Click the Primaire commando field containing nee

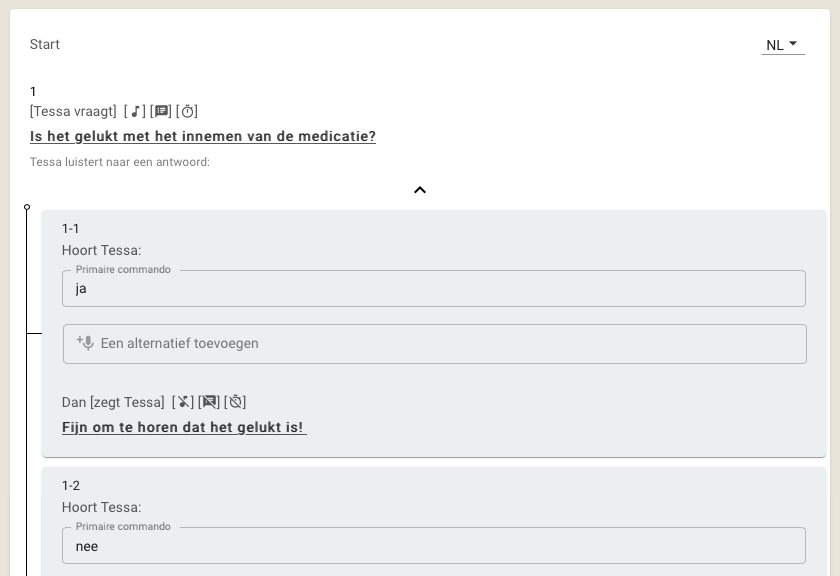(x=434, y=545)
